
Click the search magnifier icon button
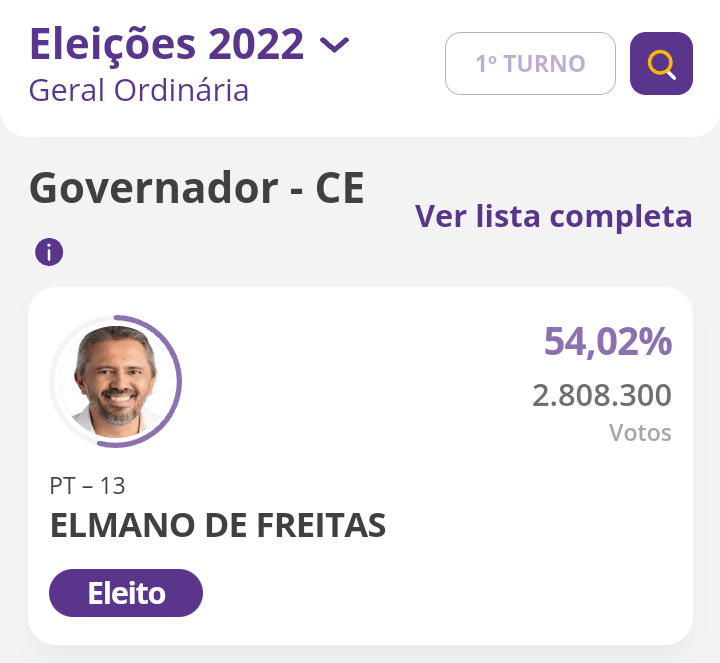click(x=661, y=64)
